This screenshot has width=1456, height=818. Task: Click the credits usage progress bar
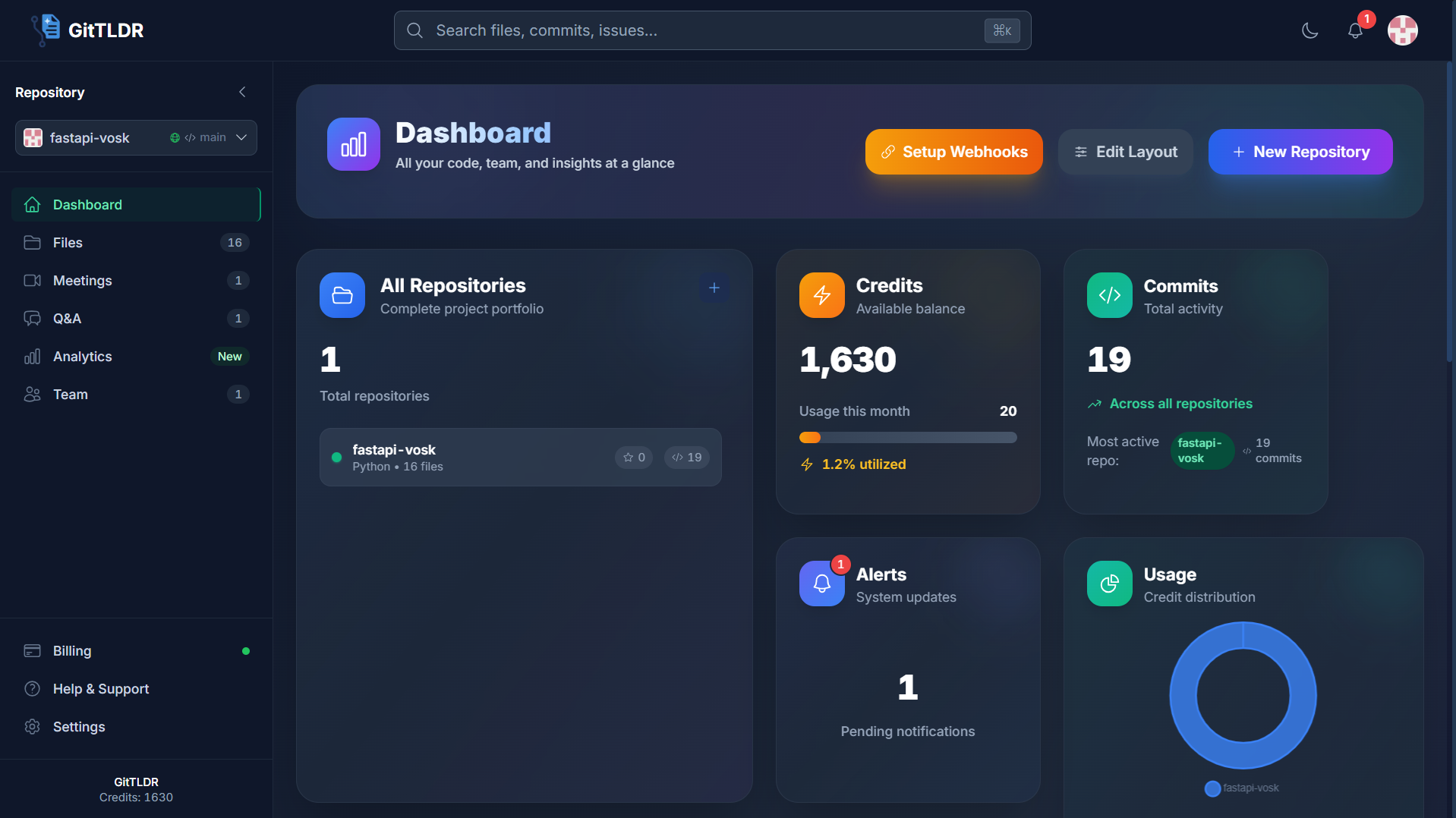[907, 437]
